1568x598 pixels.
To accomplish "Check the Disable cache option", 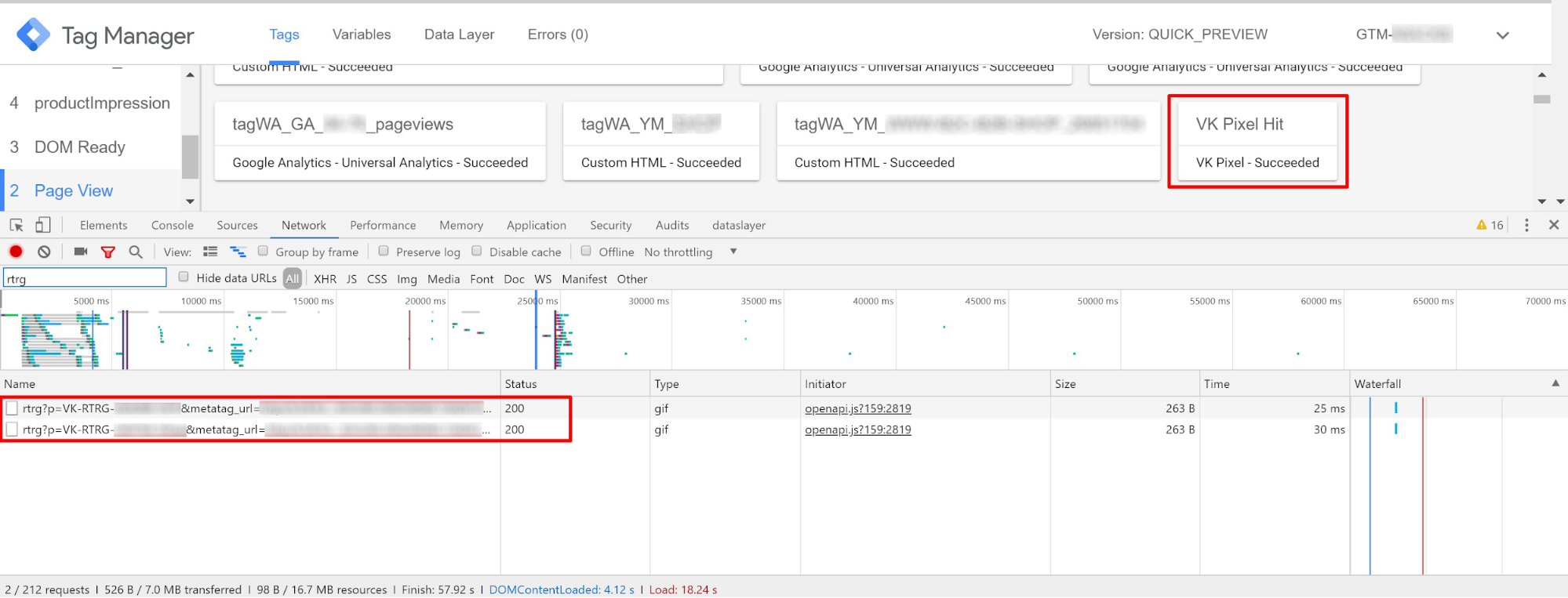I will tap(477, 251).
